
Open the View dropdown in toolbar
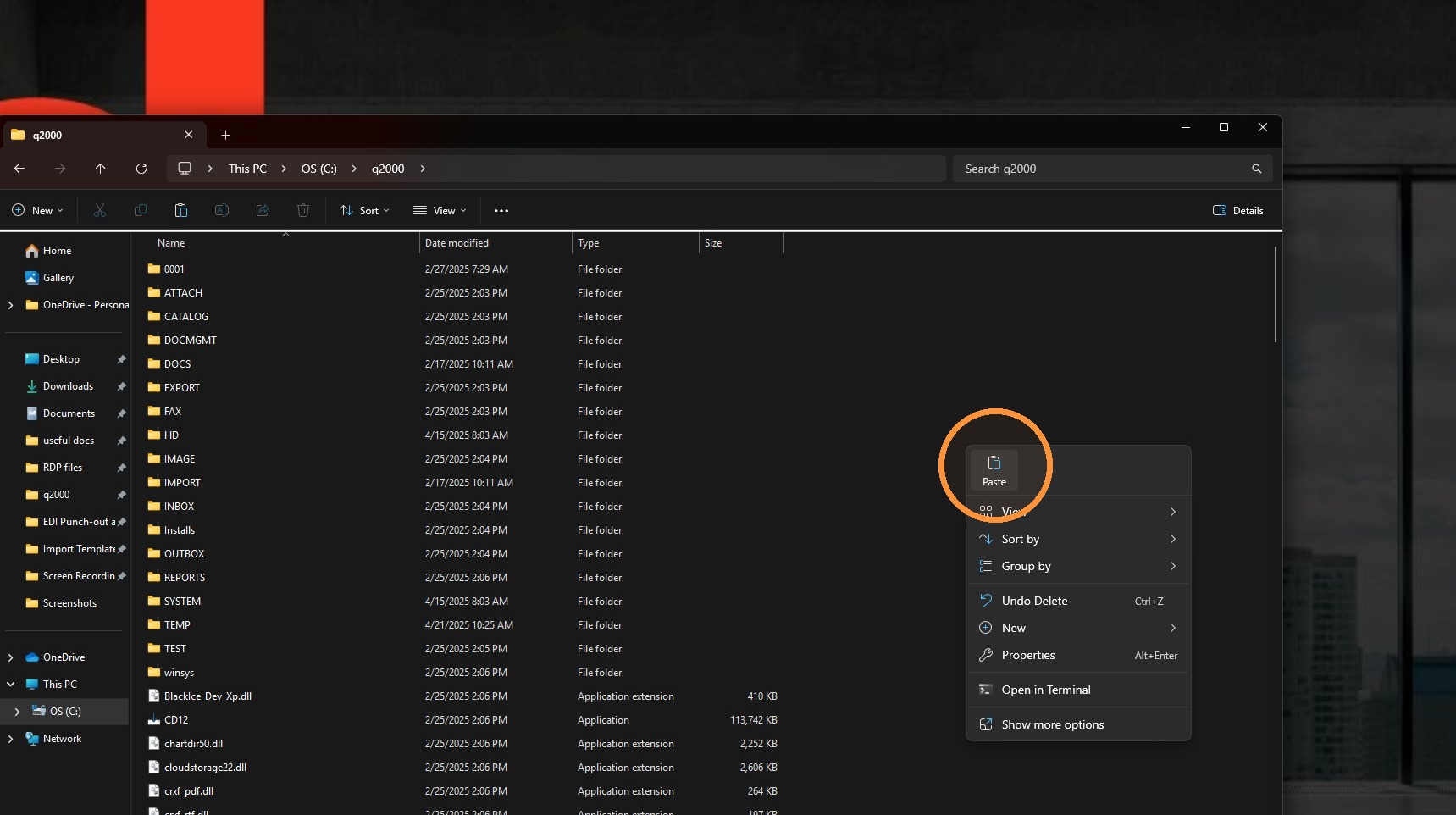[440, 210]
